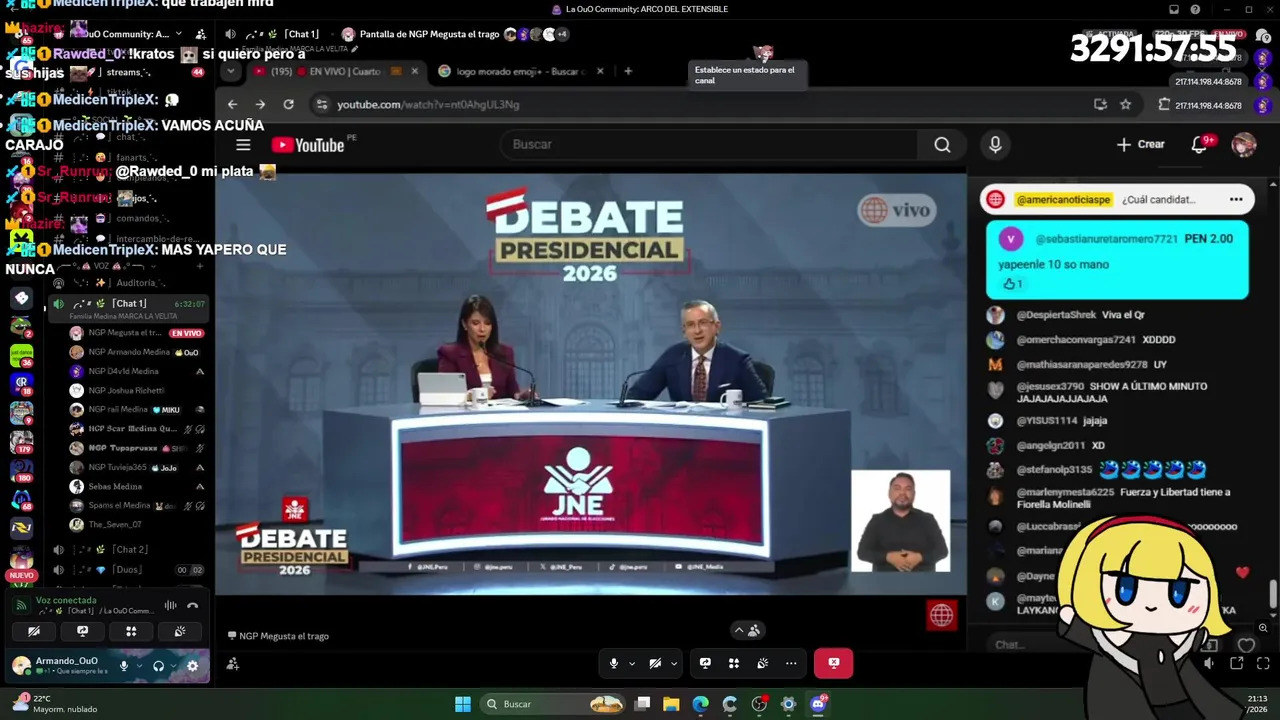Screen dimensions: 1280x720
Task: Open soundboard button in voice panel
Action: [180, 631]
